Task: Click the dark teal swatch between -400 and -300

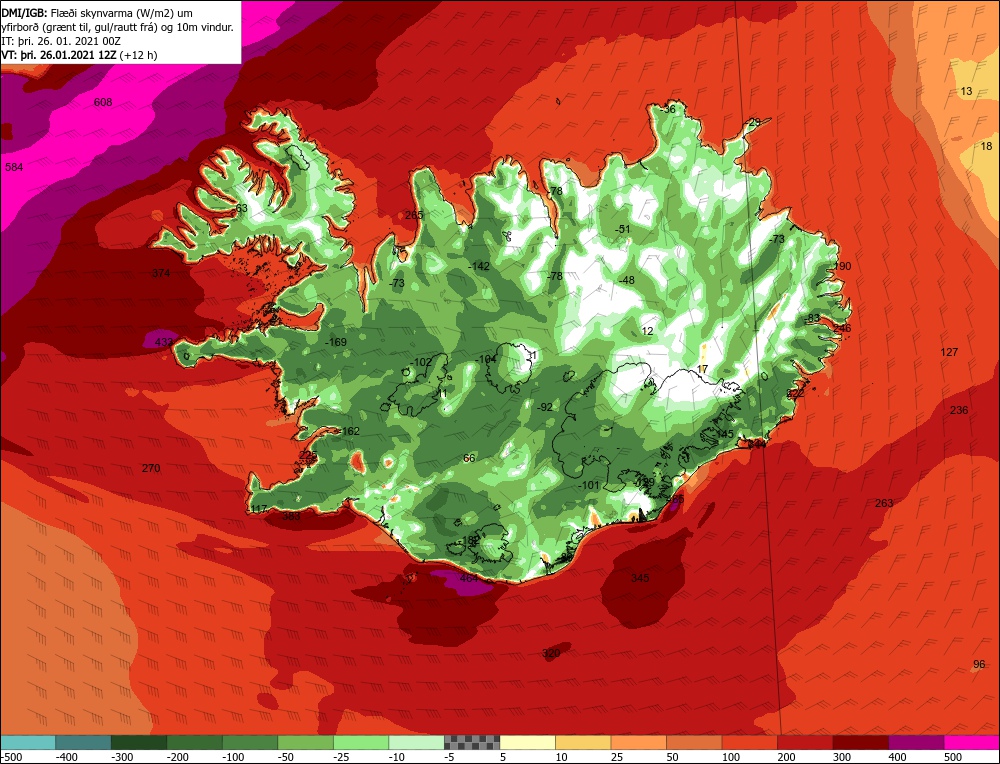Action: (x=84, y=742)
